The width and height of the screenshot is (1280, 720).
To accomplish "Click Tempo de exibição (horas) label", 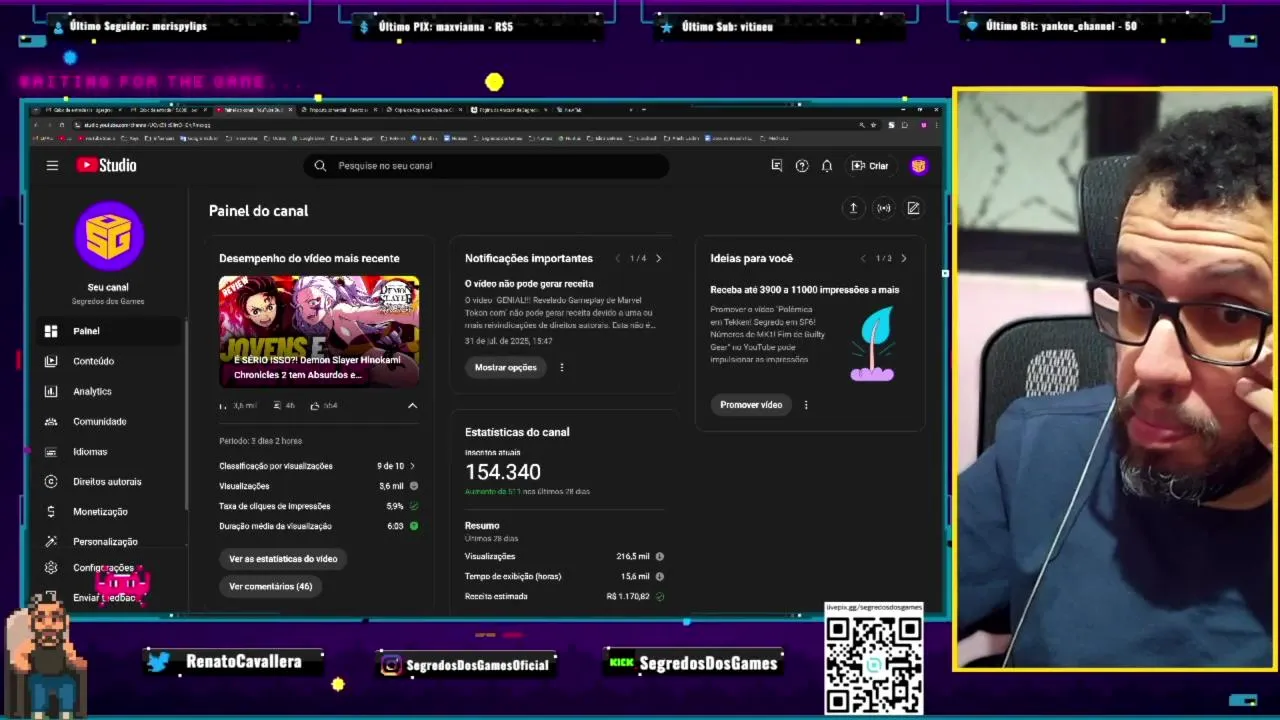I will point(513,577).
